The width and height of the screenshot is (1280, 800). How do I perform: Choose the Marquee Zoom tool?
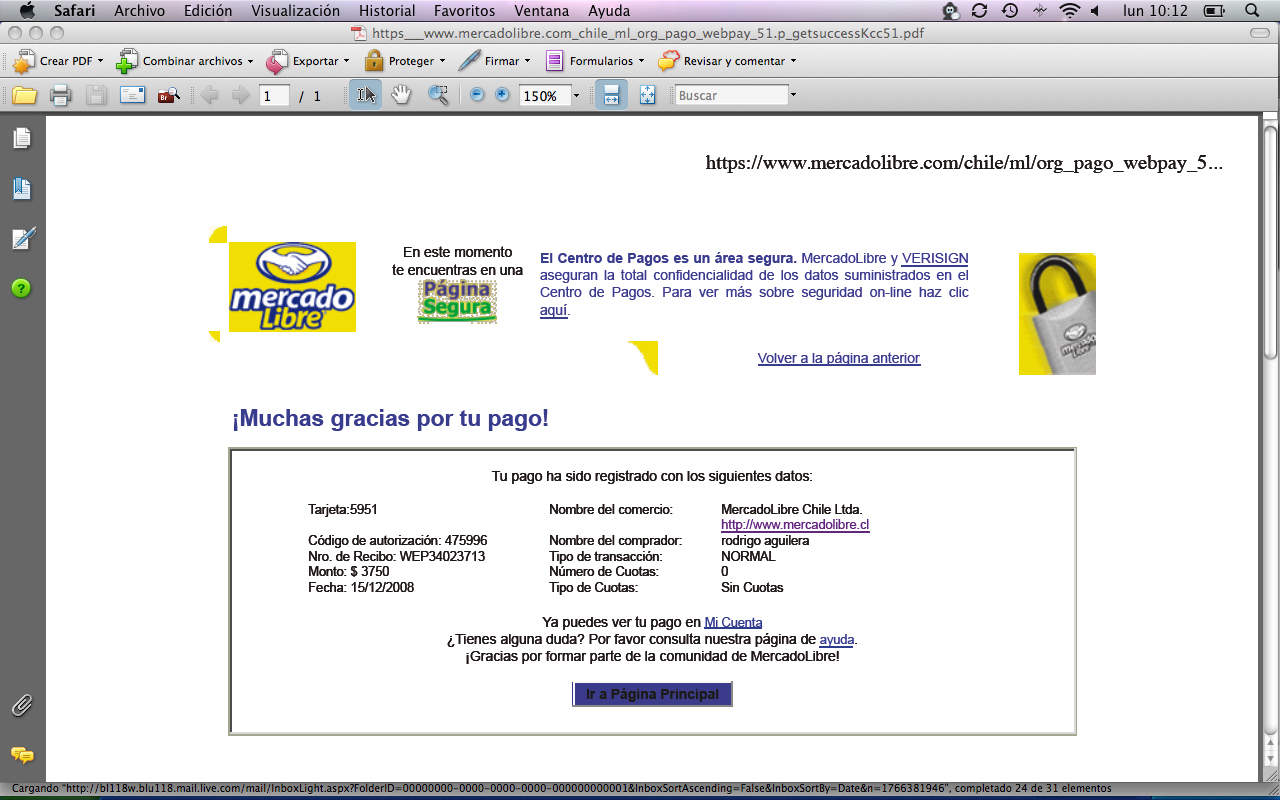click(438, 95)
